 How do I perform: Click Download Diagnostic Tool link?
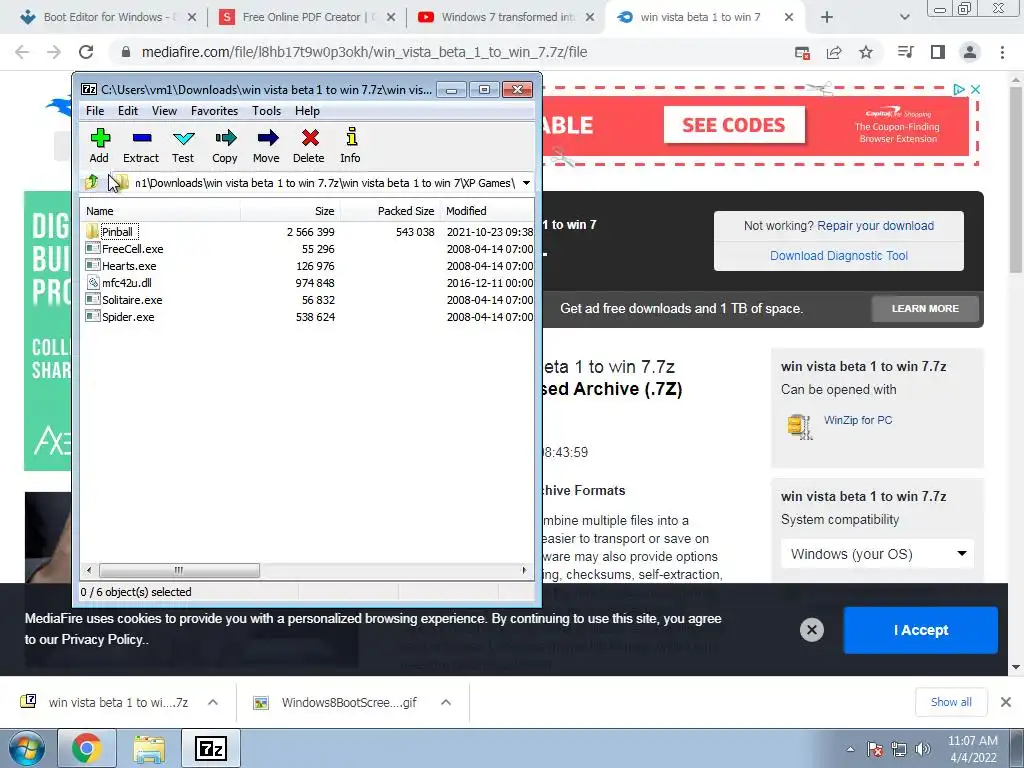pos(839,256)
